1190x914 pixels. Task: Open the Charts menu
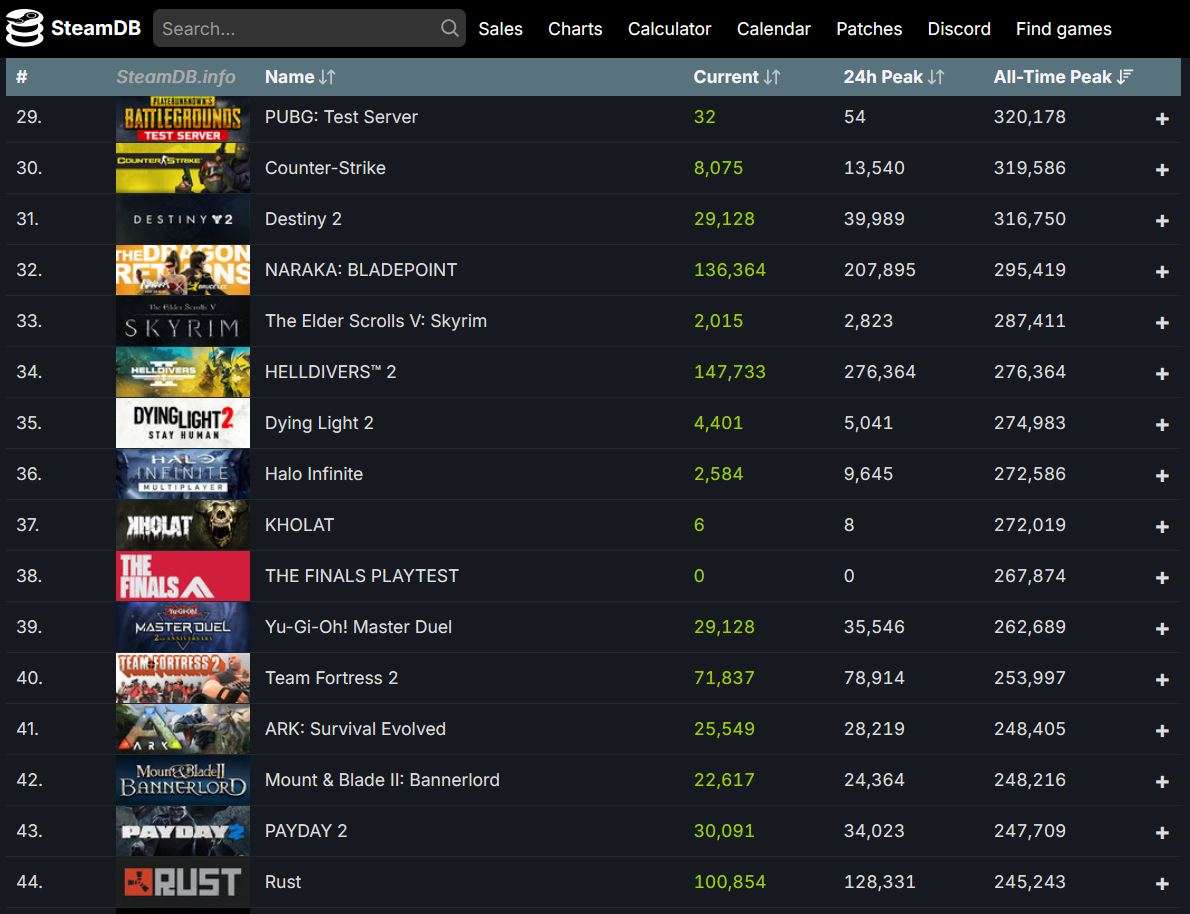(575, 29)
